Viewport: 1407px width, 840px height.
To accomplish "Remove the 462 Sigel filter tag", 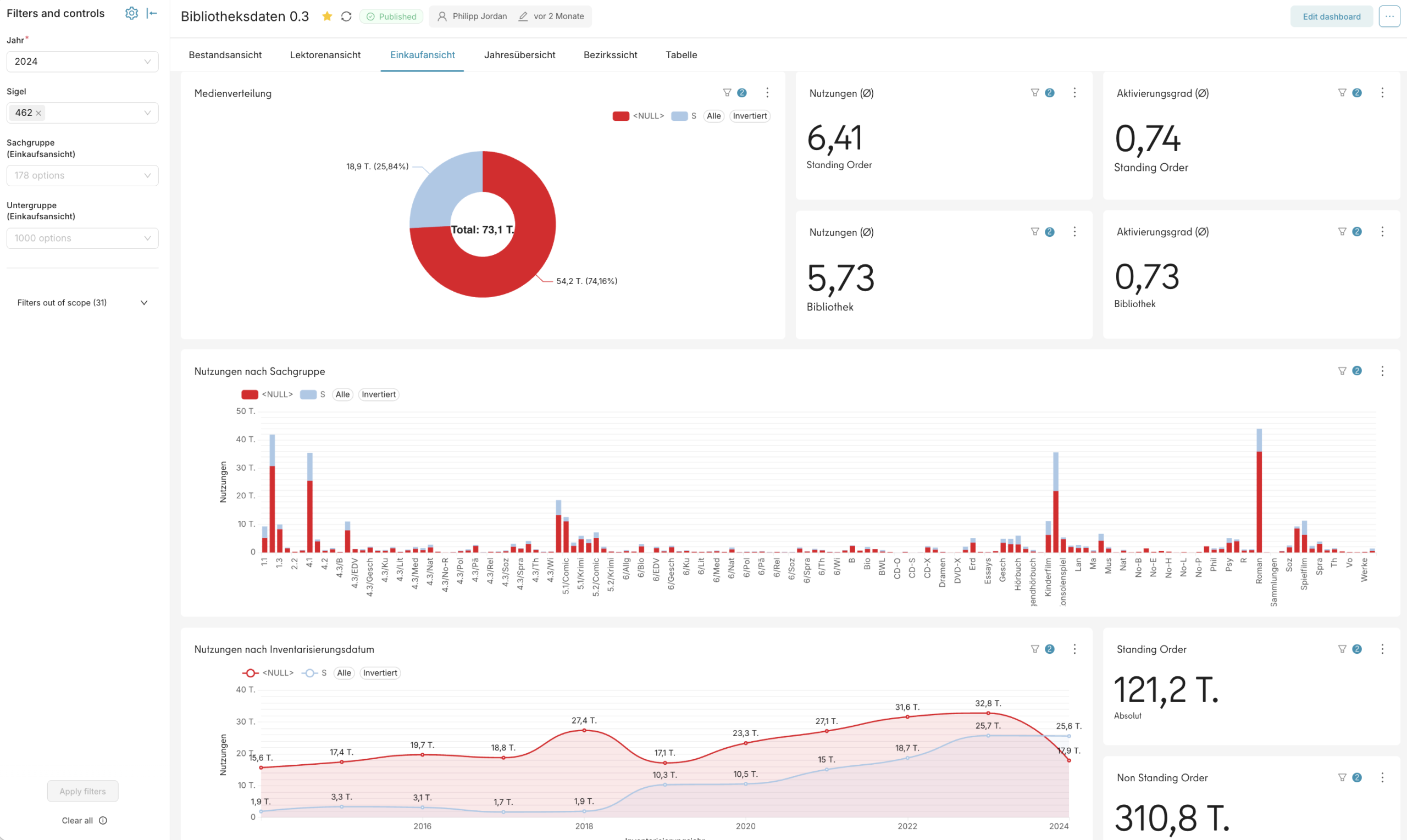I will pos(38,113).
